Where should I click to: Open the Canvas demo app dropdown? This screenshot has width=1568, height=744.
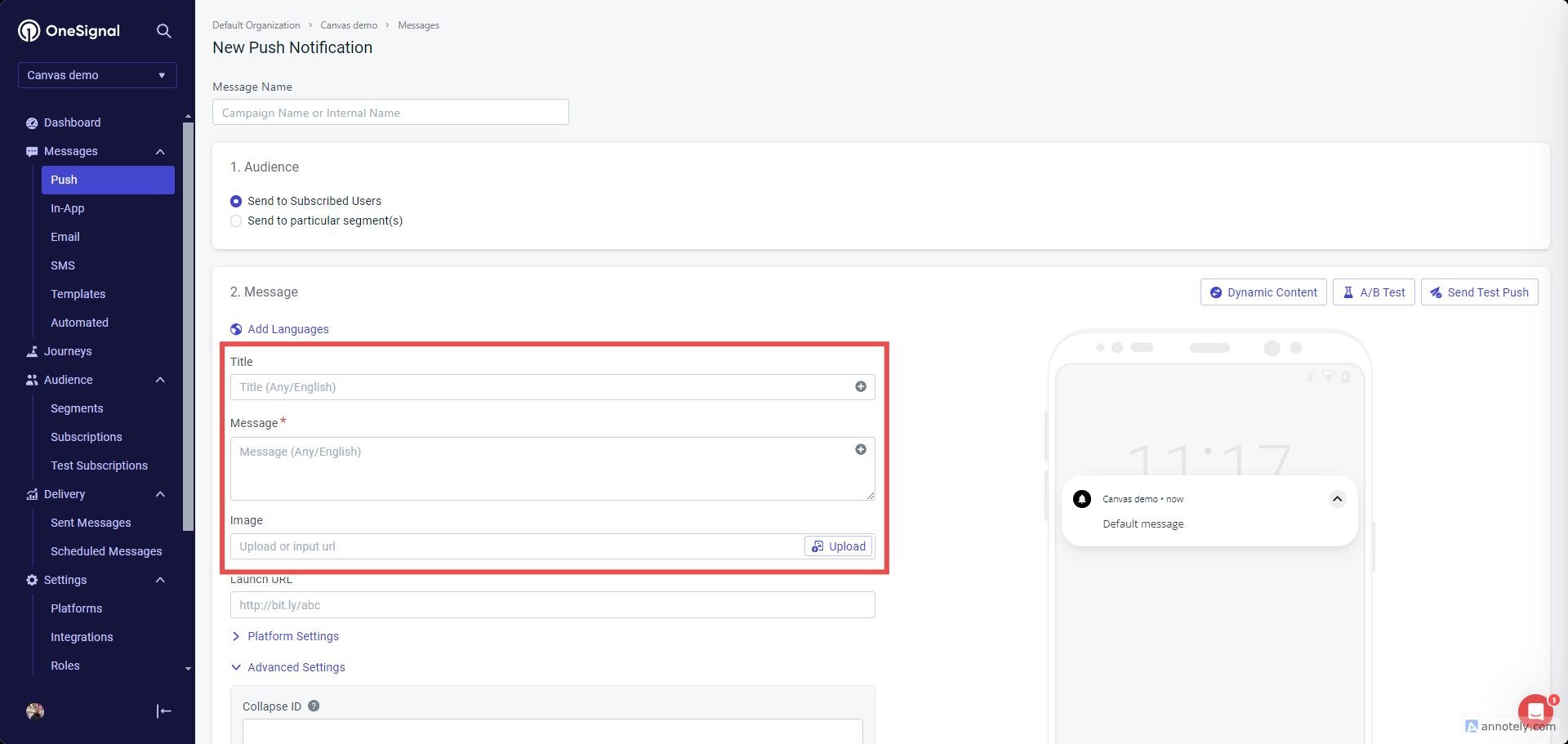[x=97, y=75]
